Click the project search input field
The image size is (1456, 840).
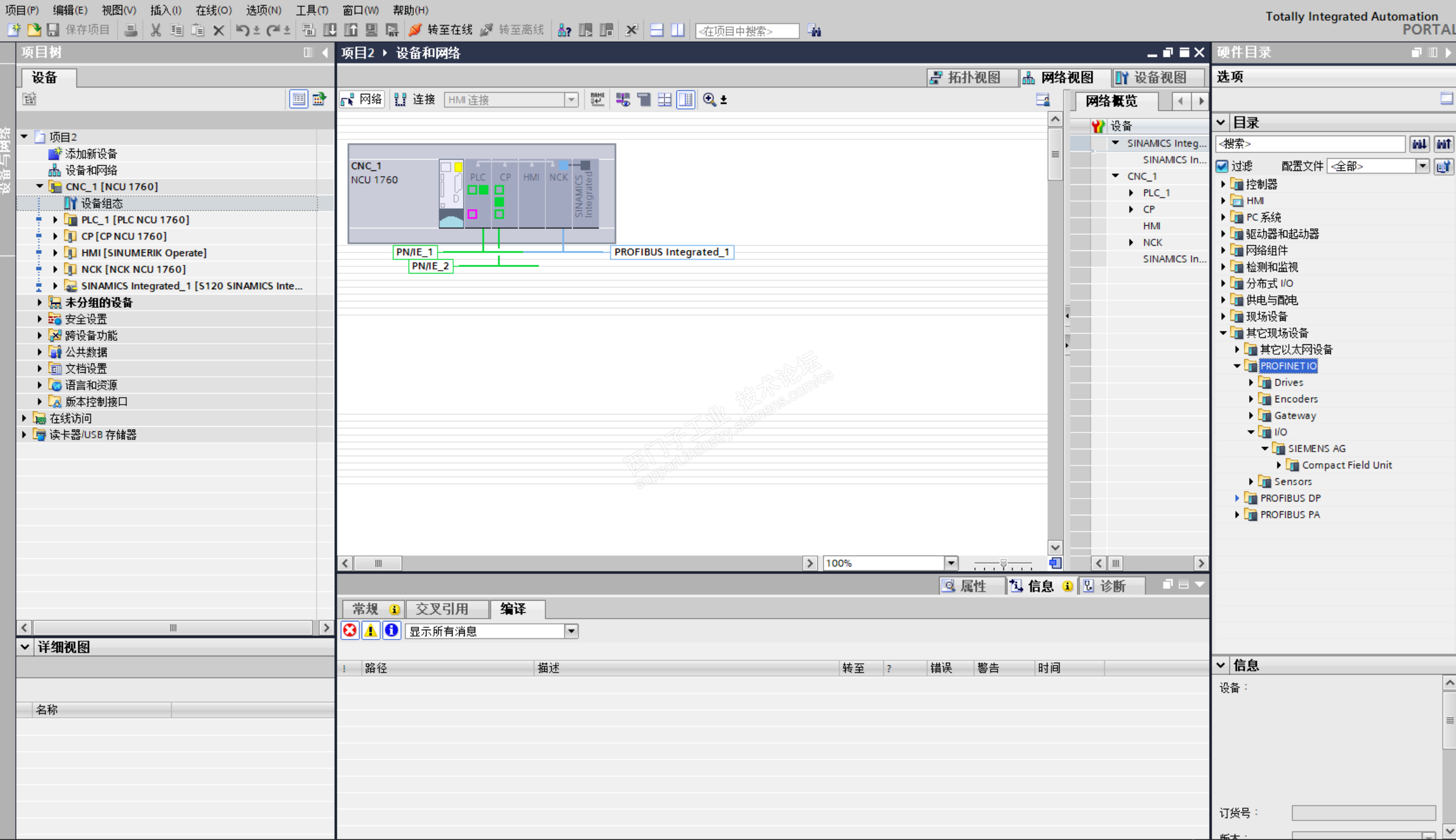point(747,31)
